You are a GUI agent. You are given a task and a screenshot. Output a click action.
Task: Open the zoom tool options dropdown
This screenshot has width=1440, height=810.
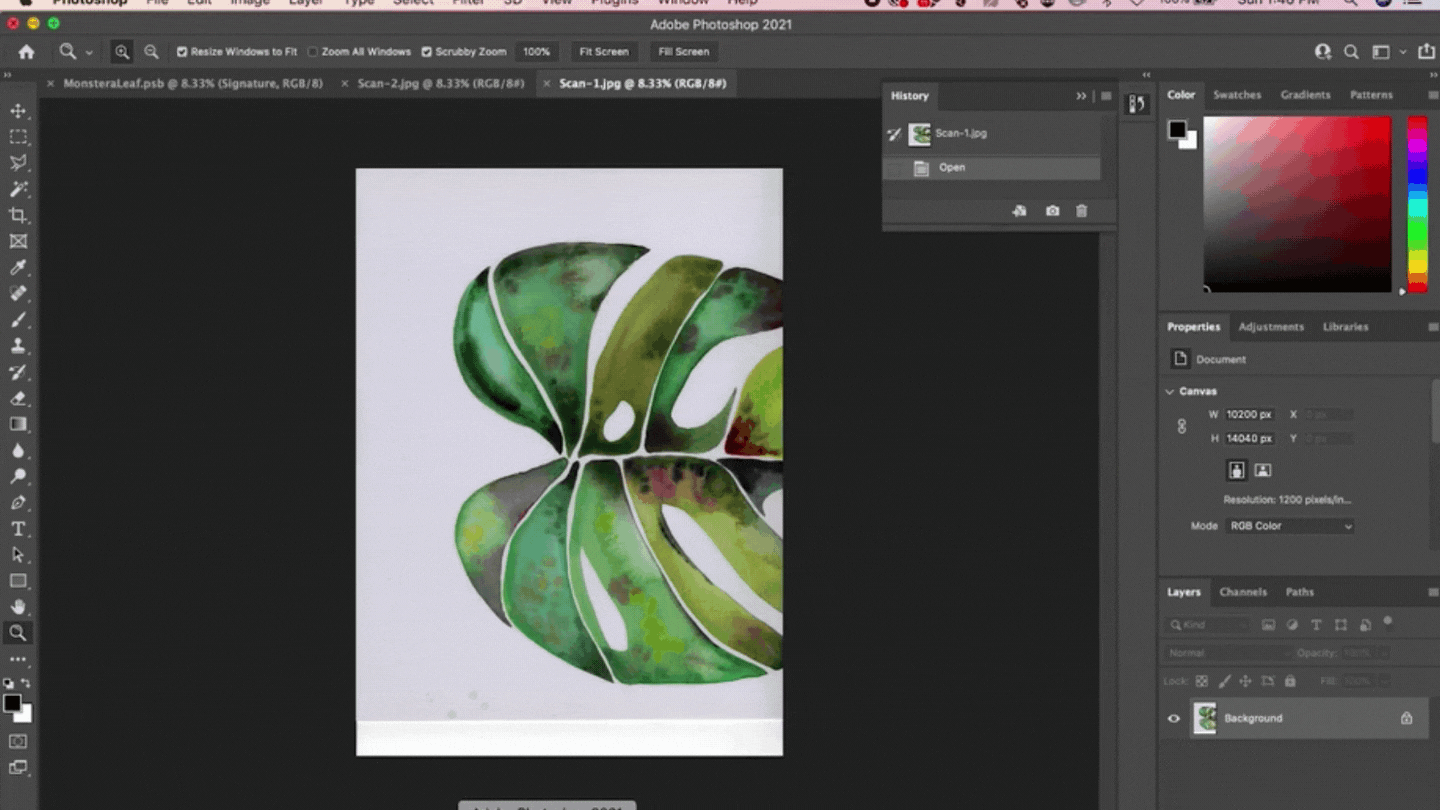click(88, 51)
